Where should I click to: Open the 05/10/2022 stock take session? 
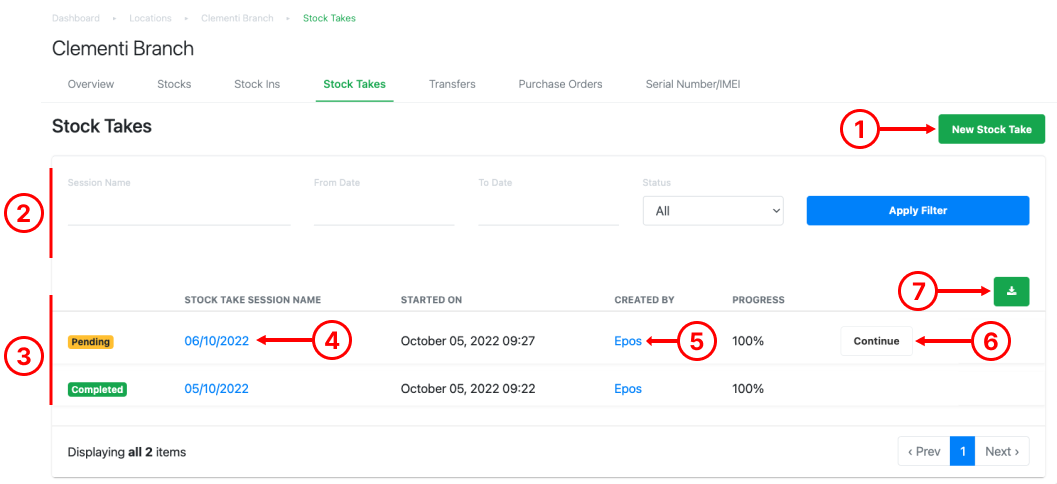[x=216, y=389]
